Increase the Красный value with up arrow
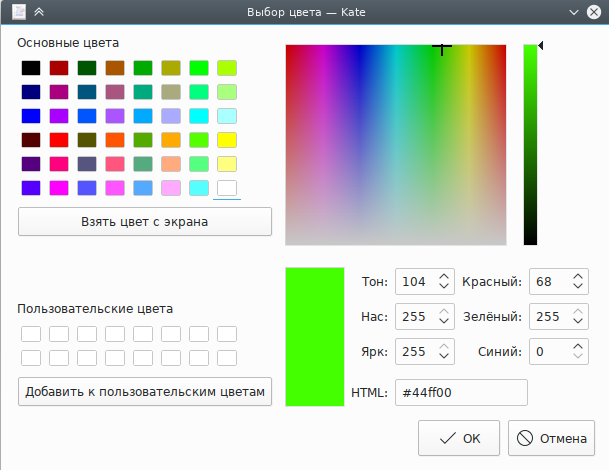609x470 pixels. [577, 277]
